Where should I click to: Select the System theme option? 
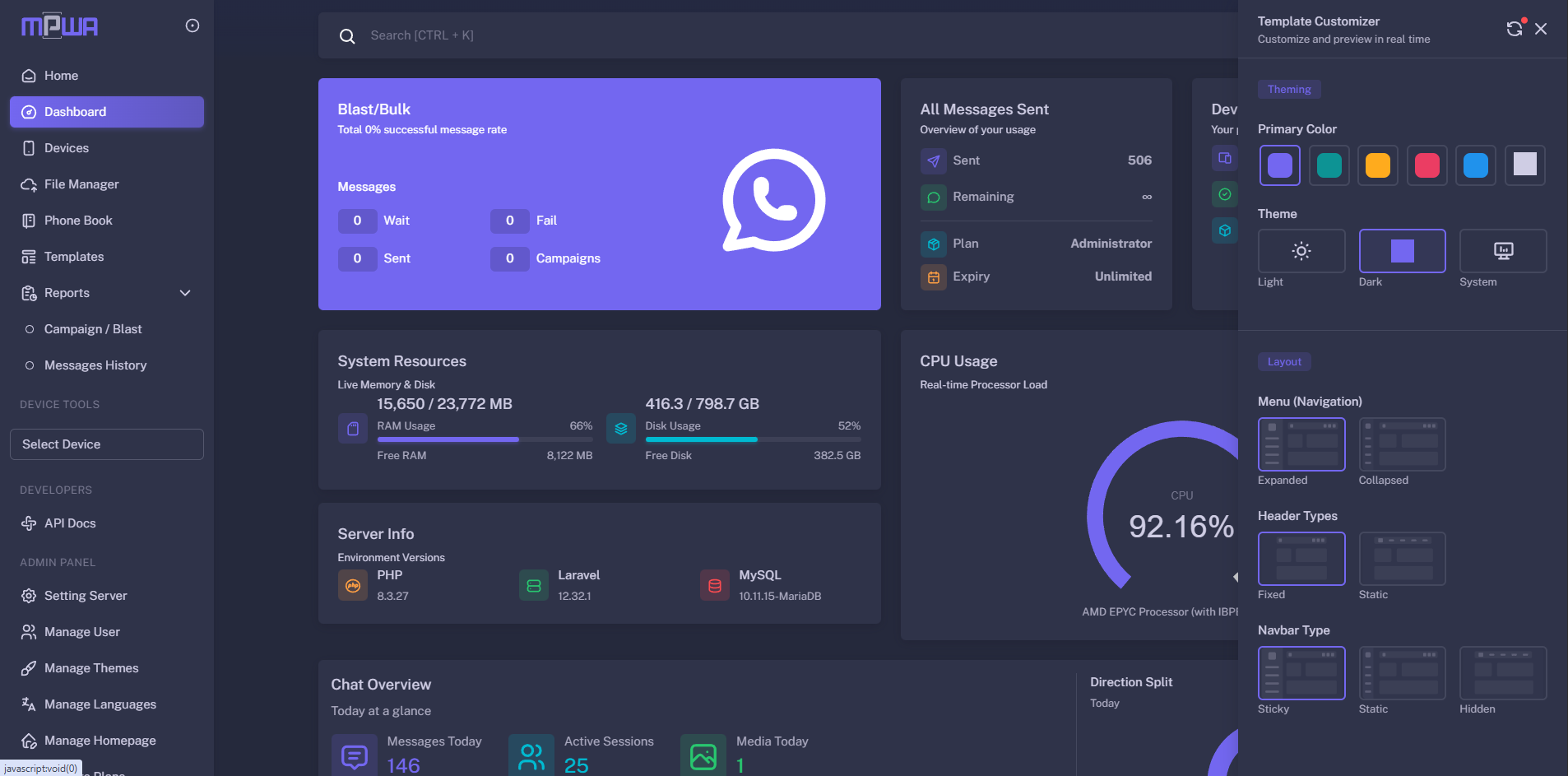[1502, 251]
